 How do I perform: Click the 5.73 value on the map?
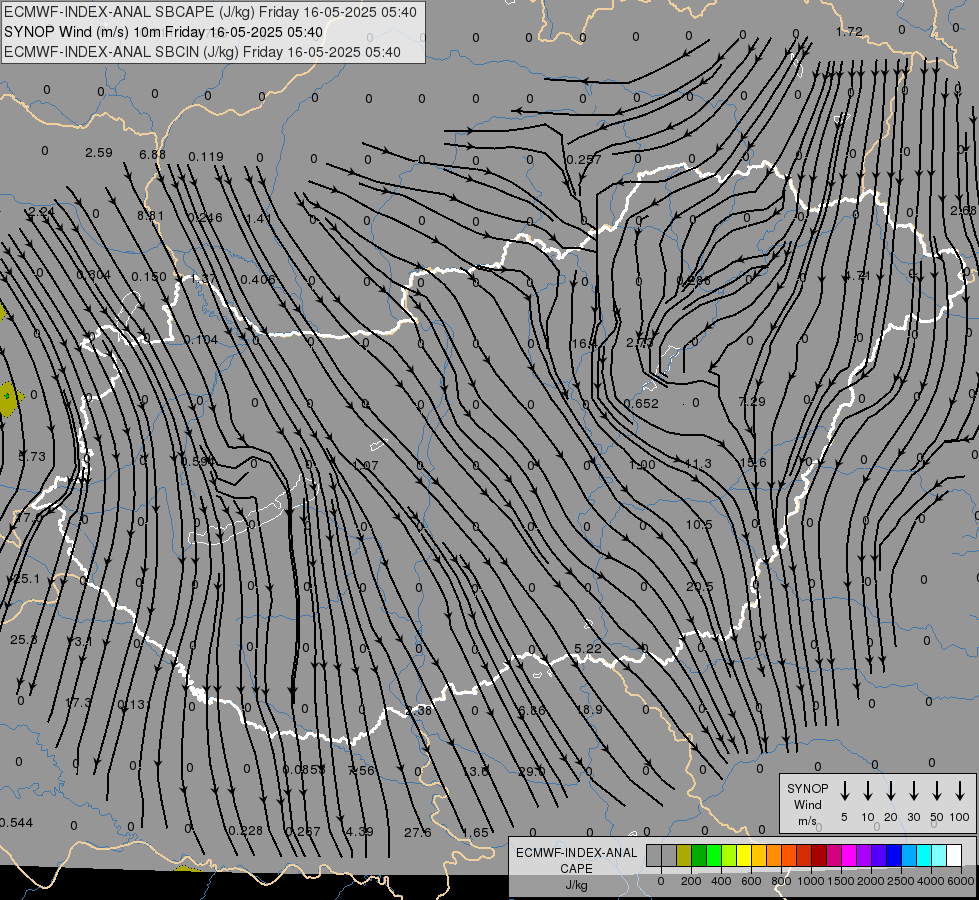32,457
